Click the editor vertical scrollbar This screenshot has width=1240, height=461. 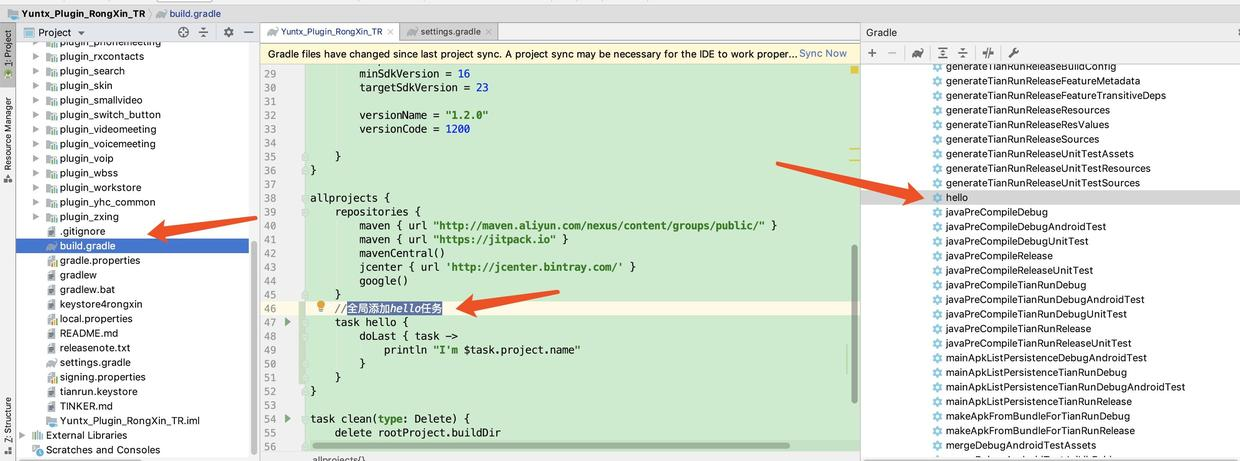tap(853, 322)
